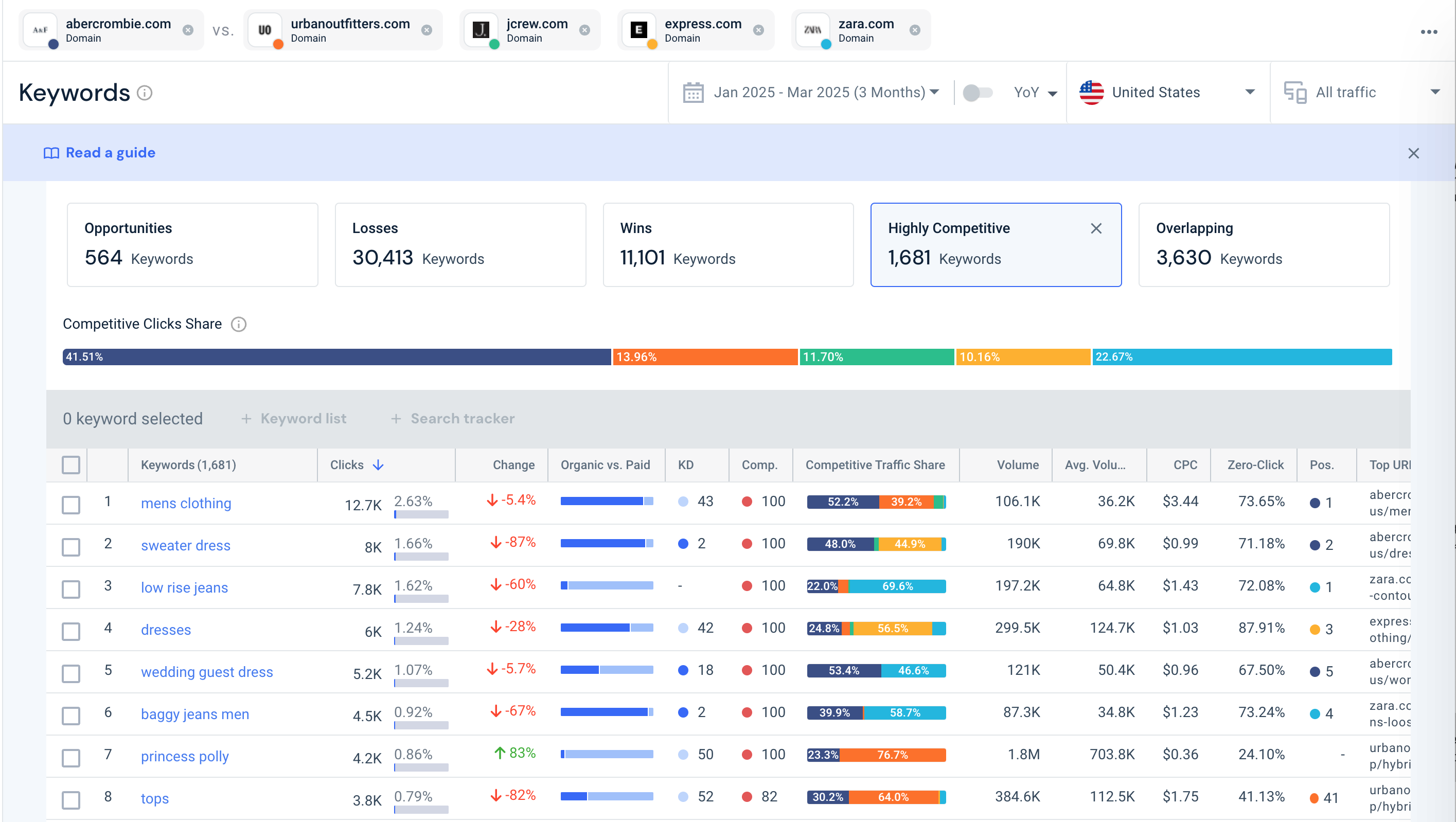Clear the Highly Competitive filter
The image size is (1456, 822).
click(x=1096, y=228)
